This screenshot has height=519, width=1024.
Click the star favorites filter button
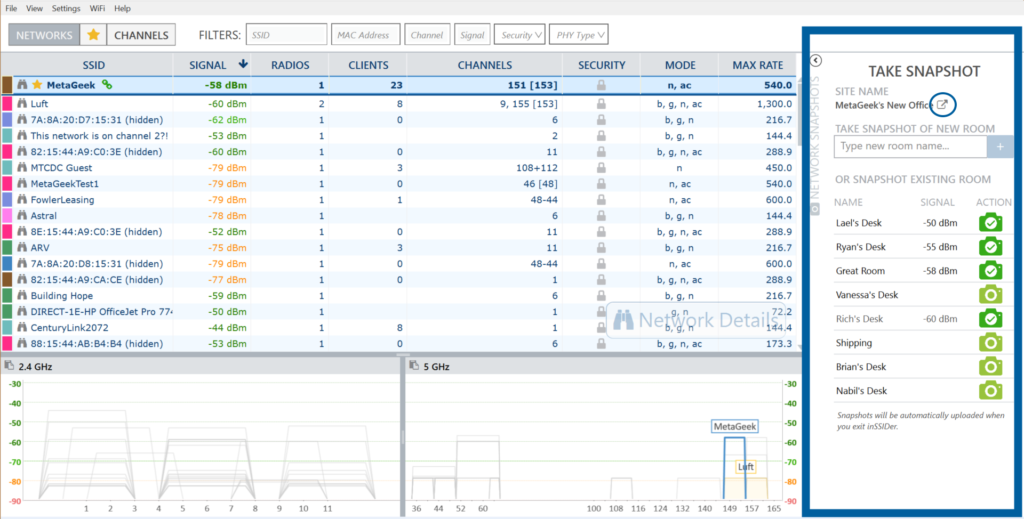click(93, 35)
